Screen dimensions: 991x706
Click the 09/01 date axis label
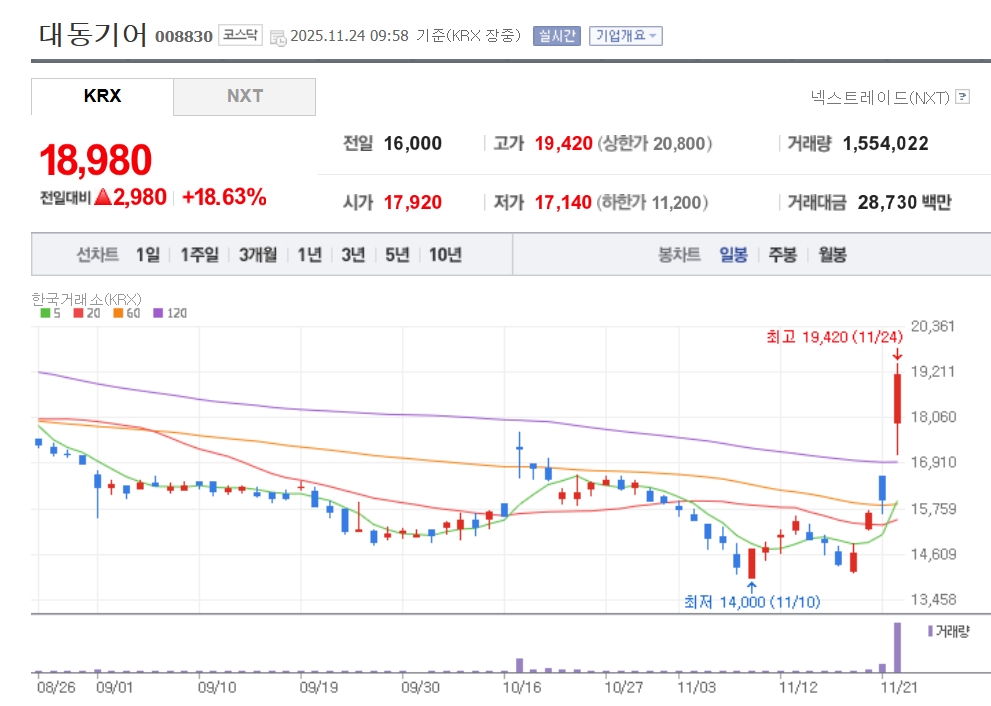pos(114,688)
